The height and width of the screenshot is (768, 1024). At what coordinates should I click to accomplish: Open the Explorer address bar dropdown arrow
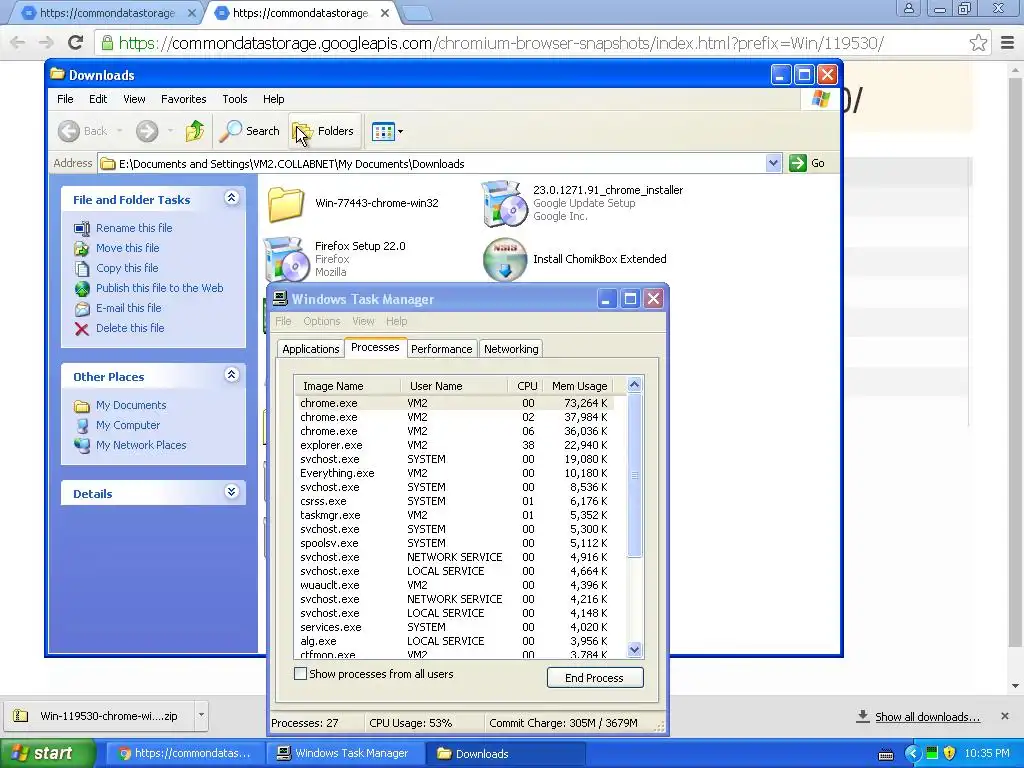[773, 163]
